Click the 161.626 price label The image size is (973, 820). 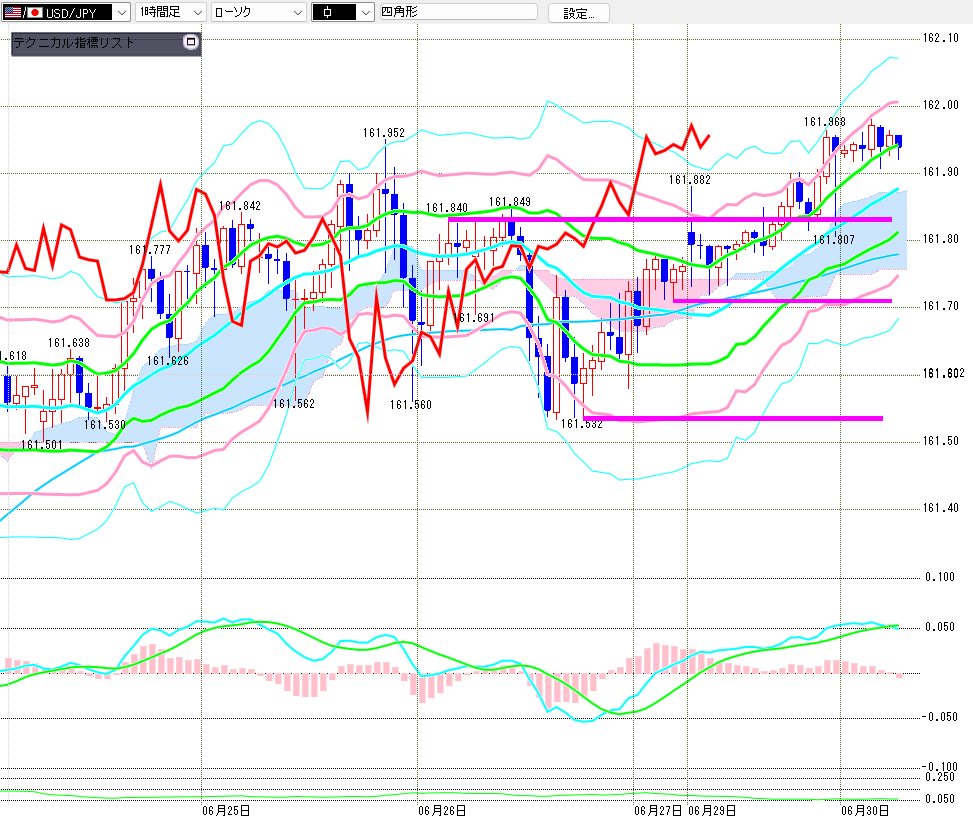[168, 361]
